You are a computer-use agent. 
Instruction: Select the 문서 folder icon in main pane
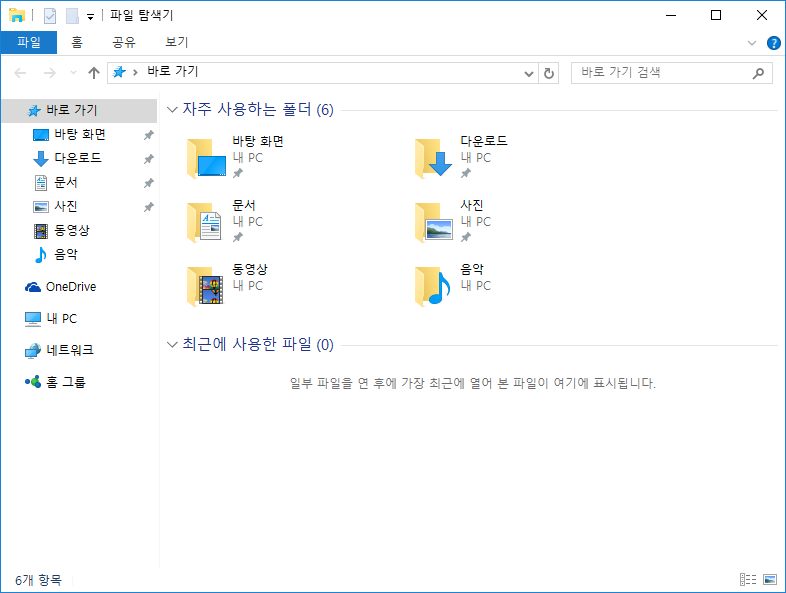pos(205,223)
